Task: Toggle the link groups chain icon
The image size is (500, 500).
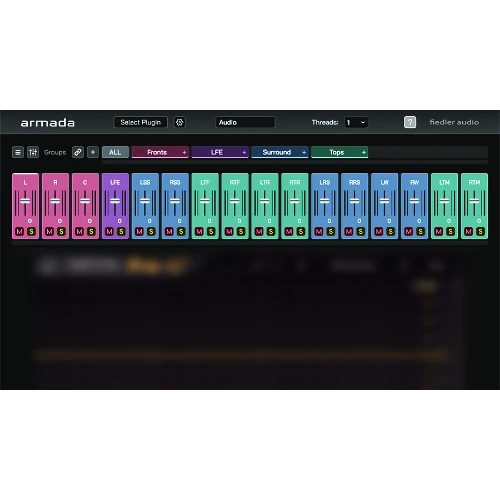Action: 78,152
